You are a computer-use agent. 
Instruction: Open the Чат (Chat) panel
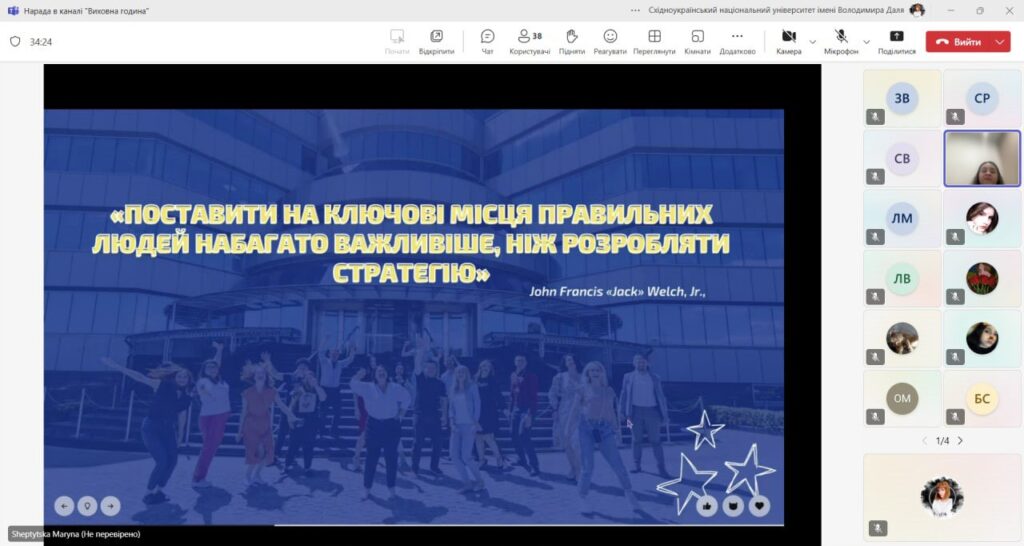[x=487, y=42]
